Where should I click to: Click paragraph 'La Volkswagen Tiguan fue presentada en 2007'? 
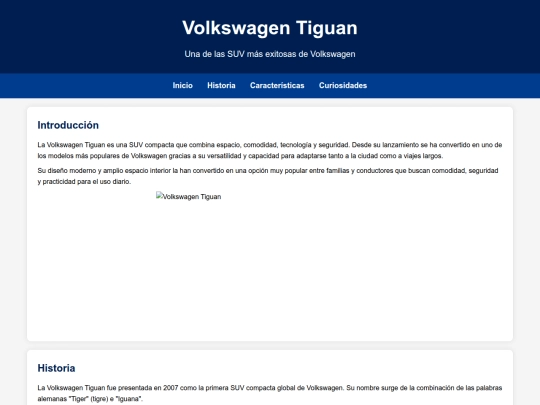point(270,393)
